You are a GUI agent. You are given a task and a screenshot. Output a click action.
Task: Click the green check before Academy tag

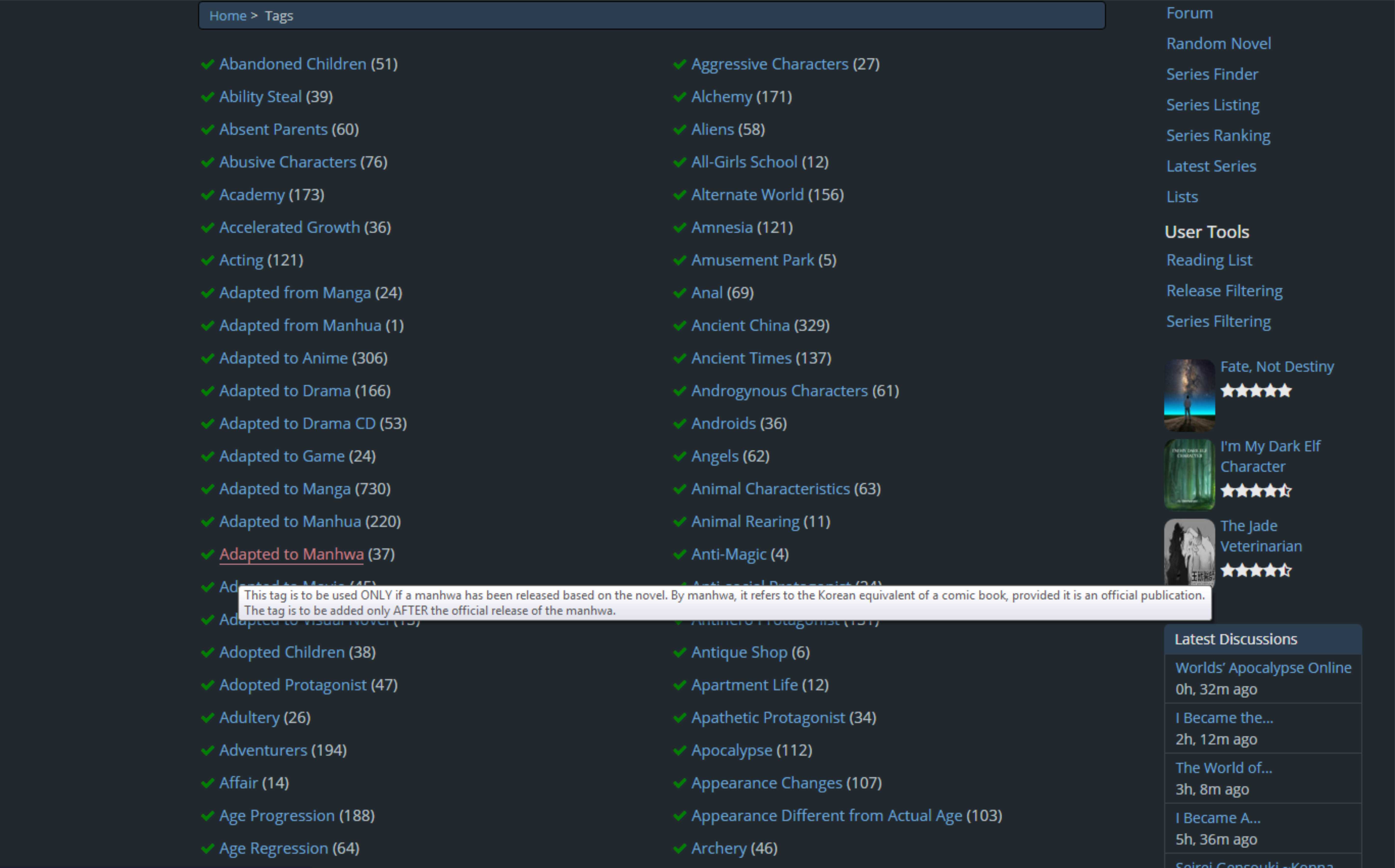coord(208,195)
